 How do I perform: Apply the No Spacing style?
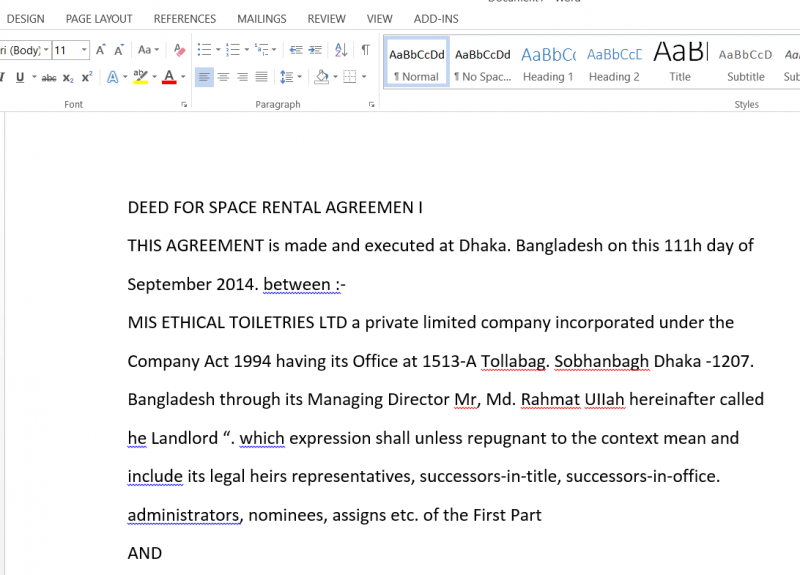[x=483, y=63]
